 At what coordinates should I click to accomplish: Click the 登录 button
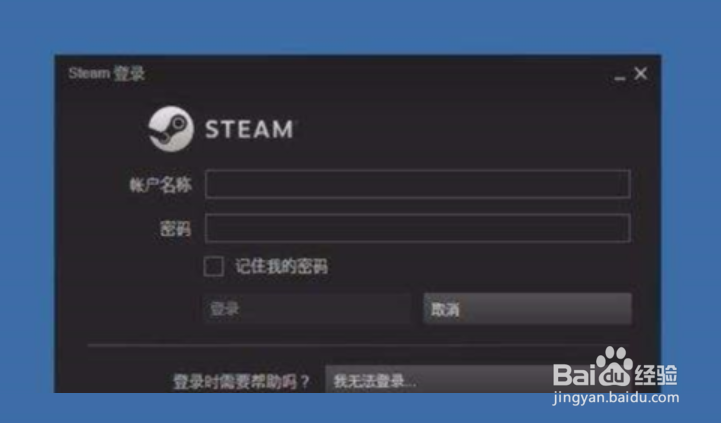tap(307, 309)
